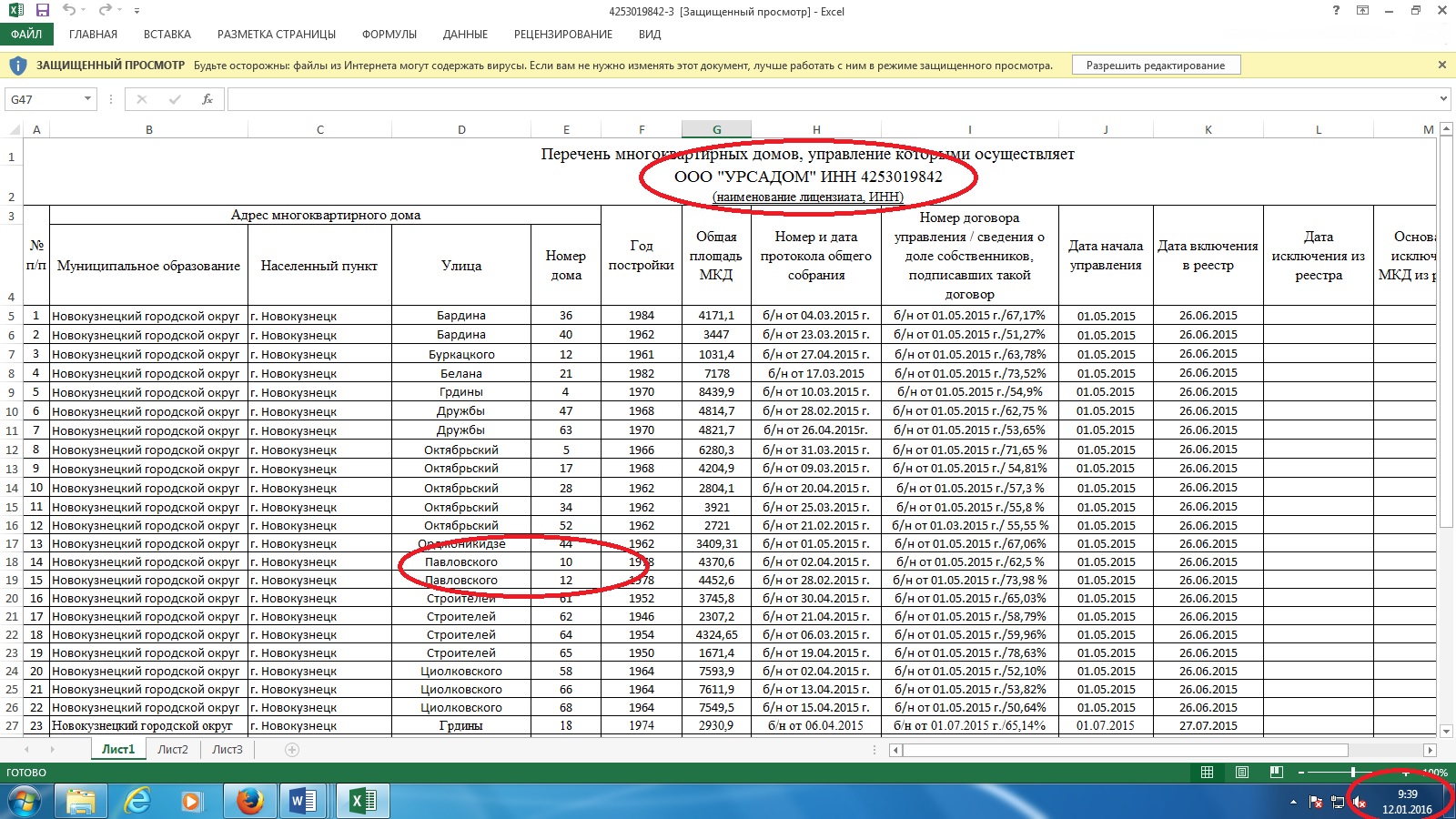The image size is (1456, 819).
Task: Switch to Page Layout view icon
Action: 1242,773
